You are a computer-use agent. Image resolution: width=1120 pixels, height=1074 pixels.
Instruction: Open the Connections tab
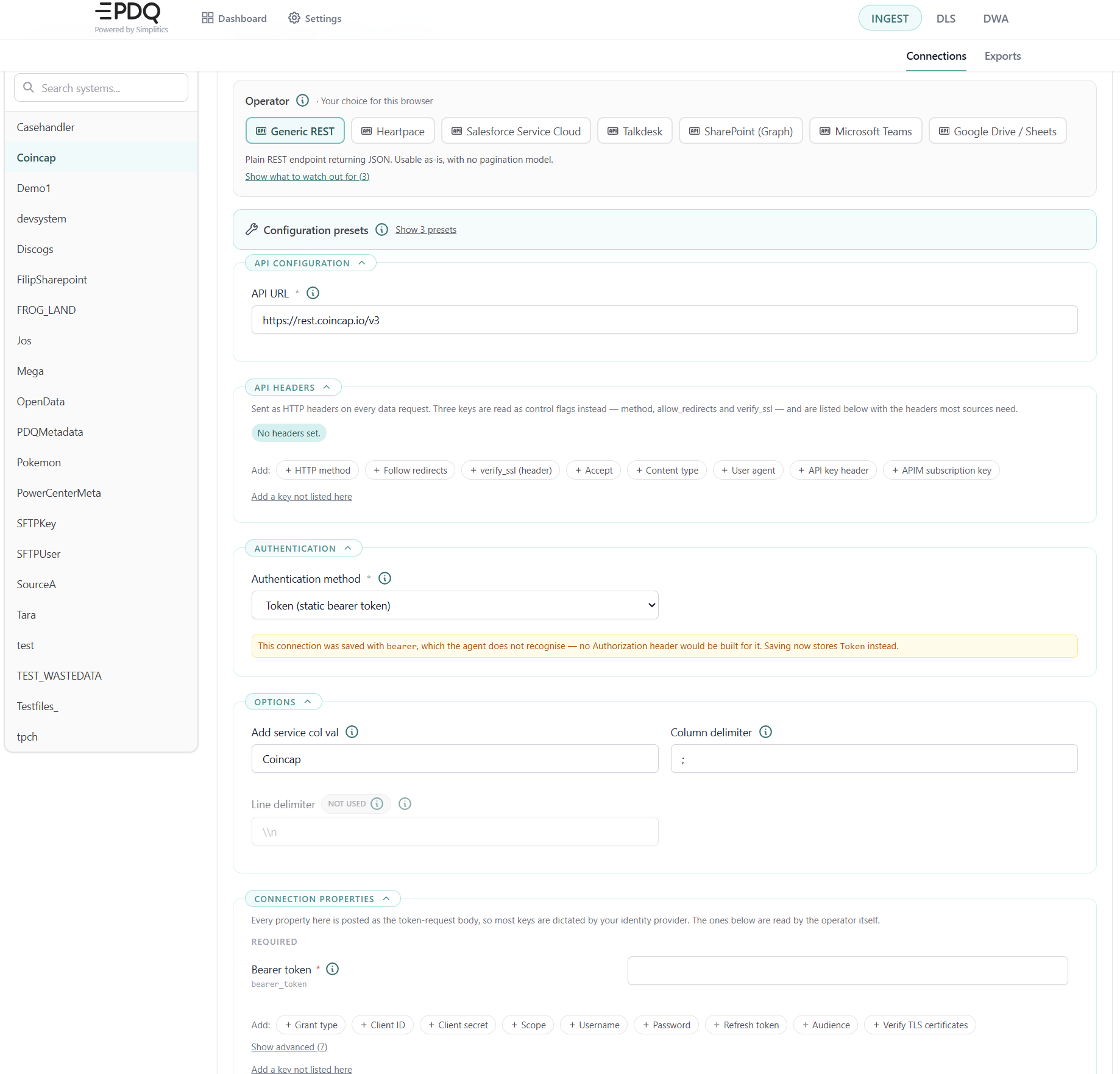tap(936, 56)
